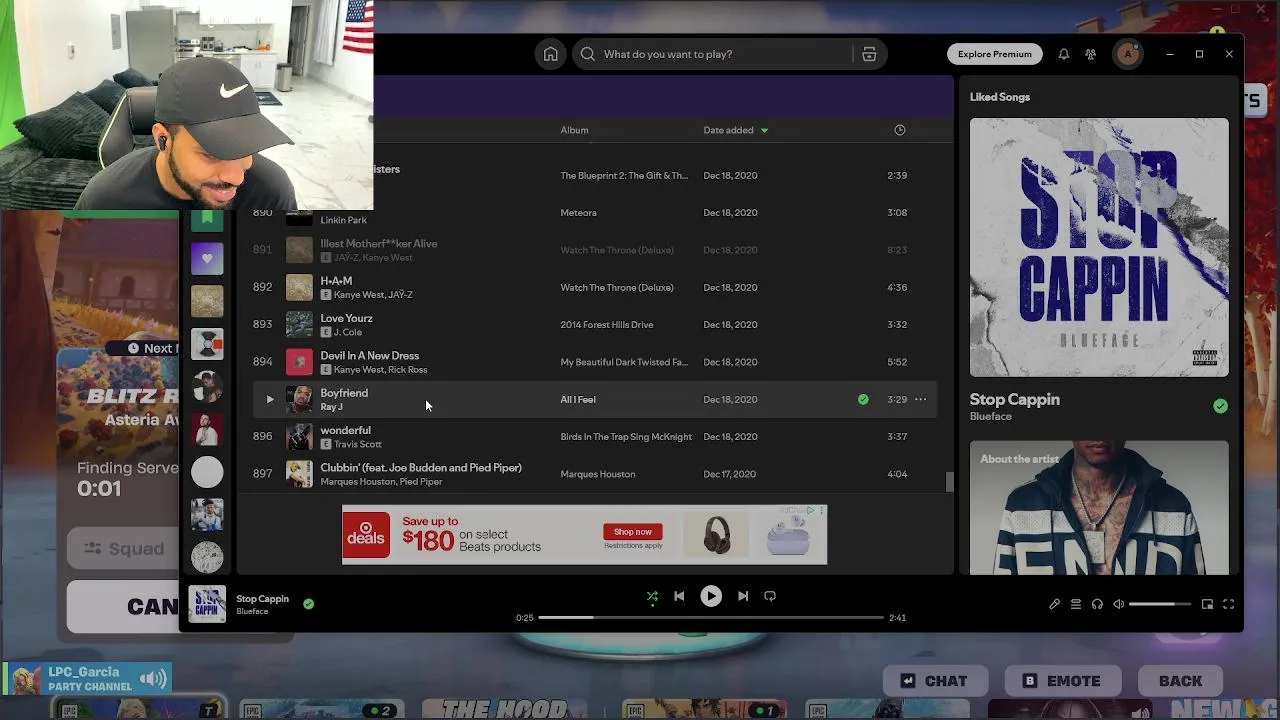The image size is (1280, 720).
Task: Click Stop Cappin cover in now playing bar
Action: point(207,604)
